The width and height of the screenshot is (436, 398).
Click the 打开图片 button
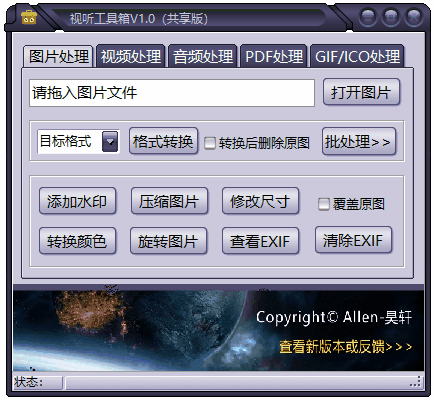(x=361, y=92)
